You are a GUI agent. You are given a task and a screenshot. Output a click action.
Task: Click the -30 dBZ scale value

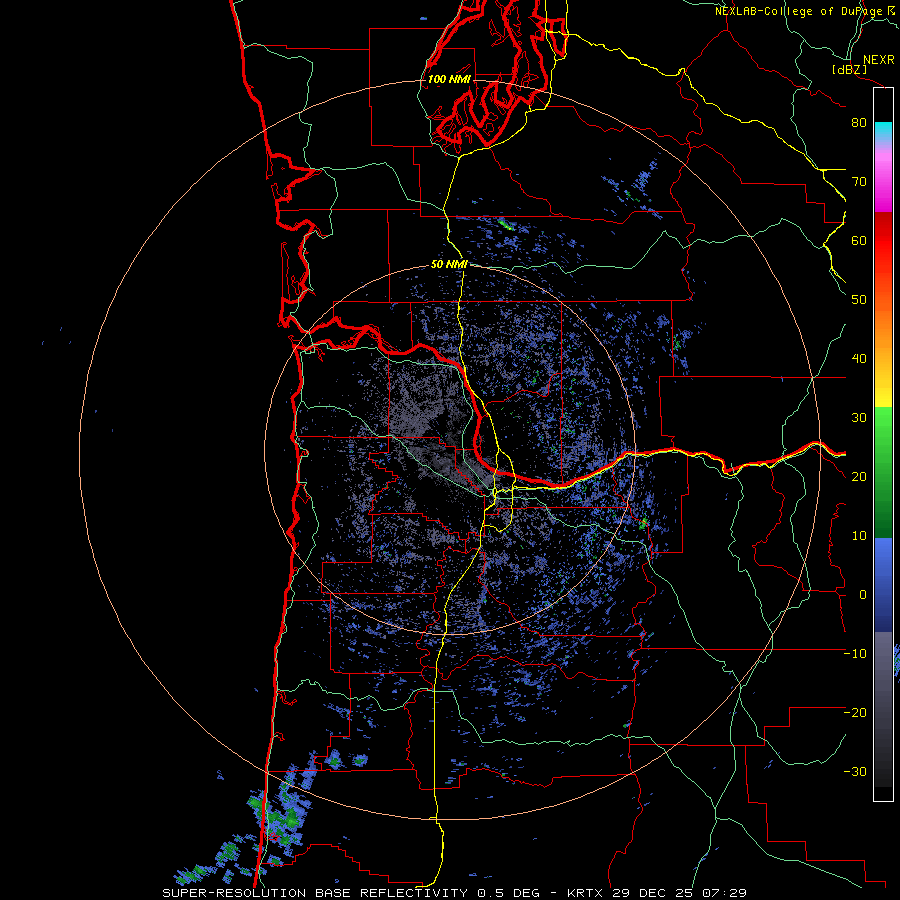(855, 771)
